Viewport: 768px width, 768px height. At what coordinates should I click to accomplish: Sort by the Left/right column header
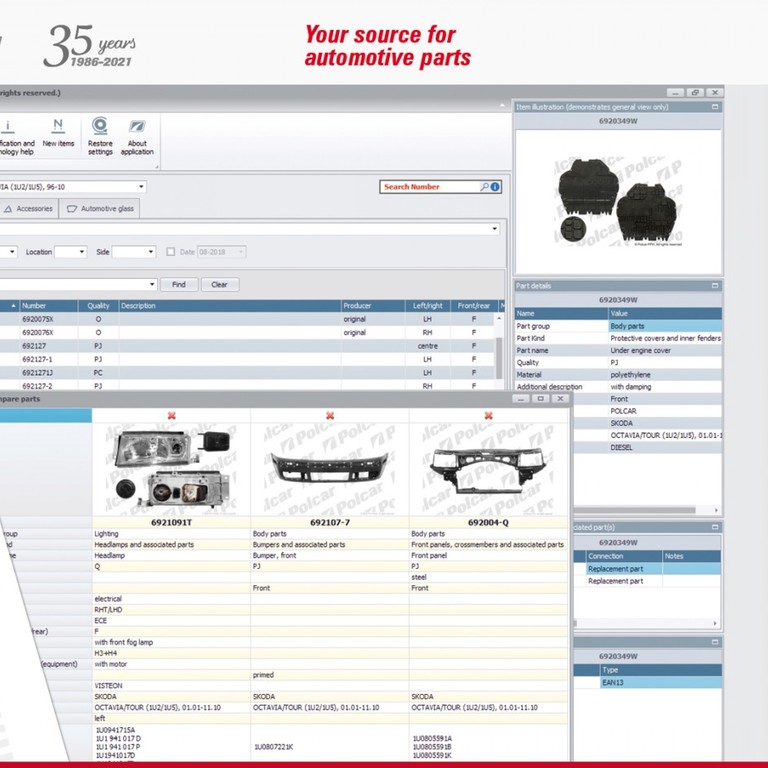(x=428, y=306)
